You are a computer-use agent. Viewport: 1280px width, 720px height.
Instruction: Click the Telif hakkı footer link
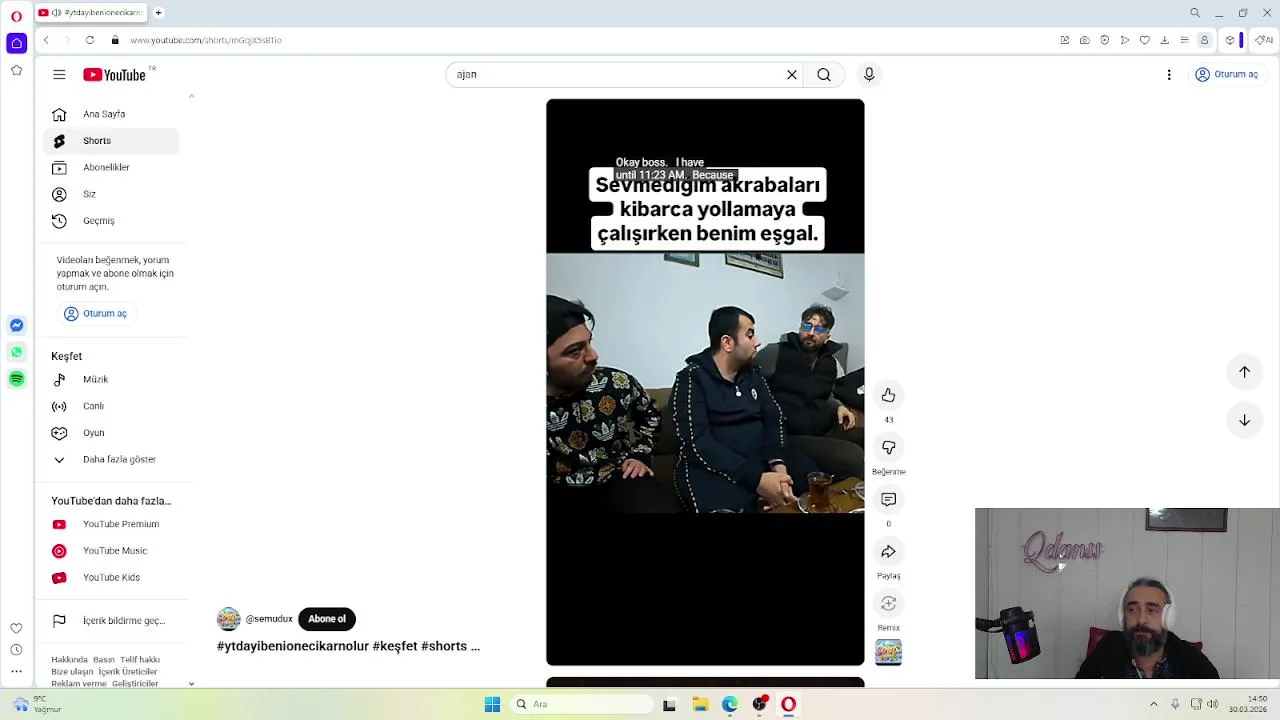(x=140, y=660)
